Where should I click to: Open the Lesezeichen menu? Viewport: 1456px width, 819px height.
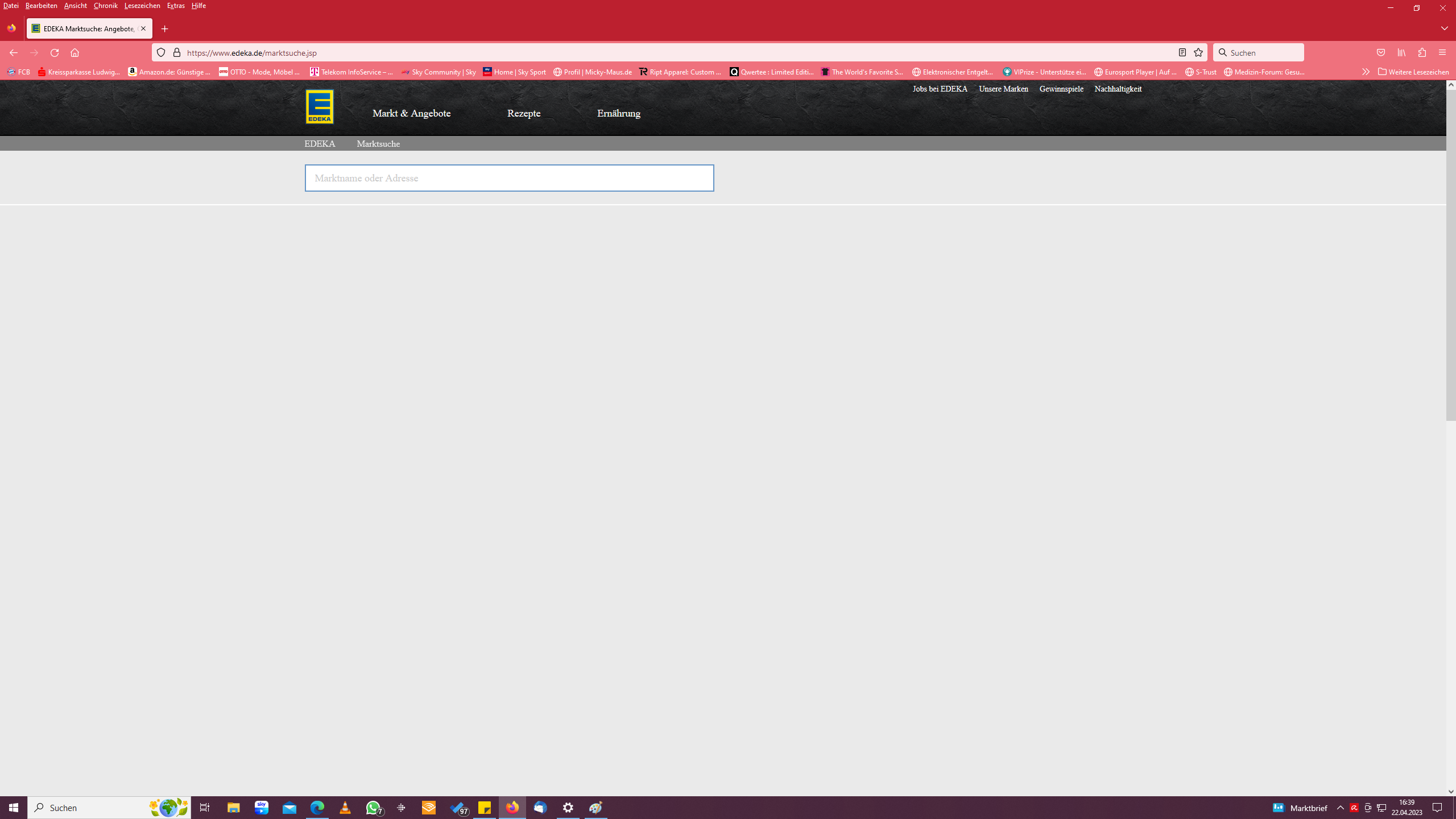pos(142,6)
